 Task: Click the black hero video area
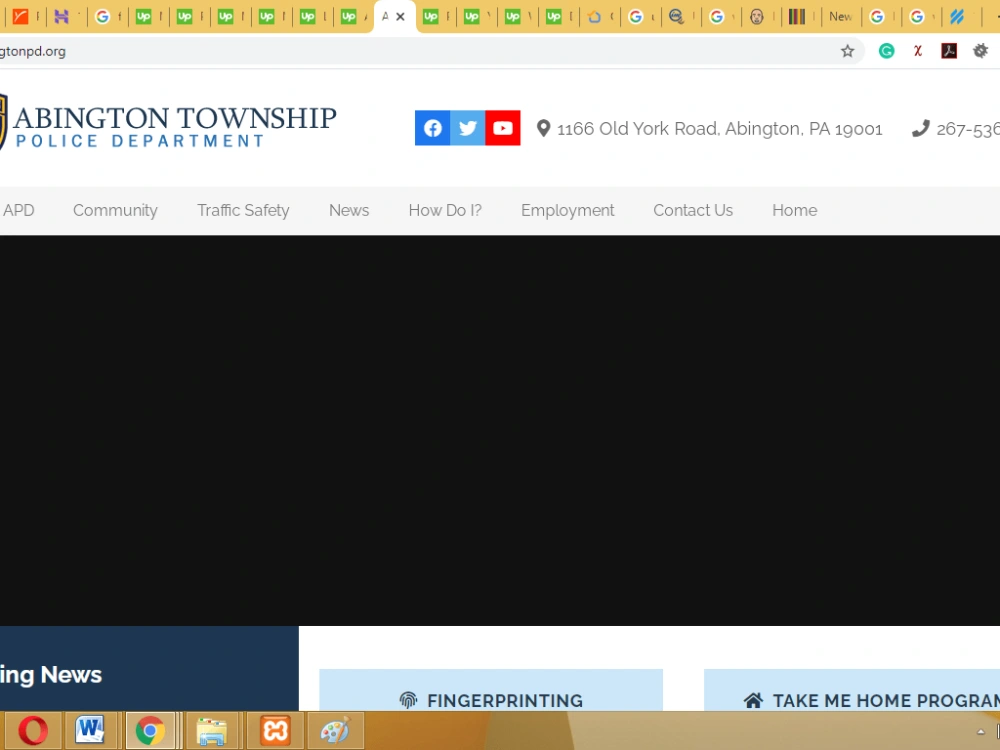(x=500, y=430)
